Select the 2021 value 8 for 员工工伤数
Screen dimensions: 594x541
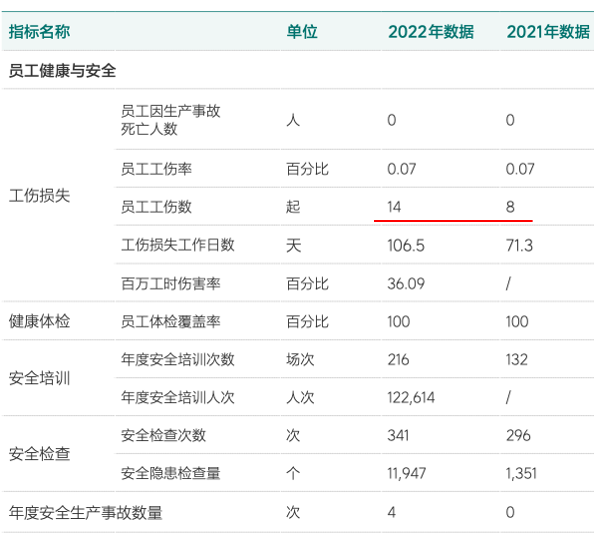510,207
